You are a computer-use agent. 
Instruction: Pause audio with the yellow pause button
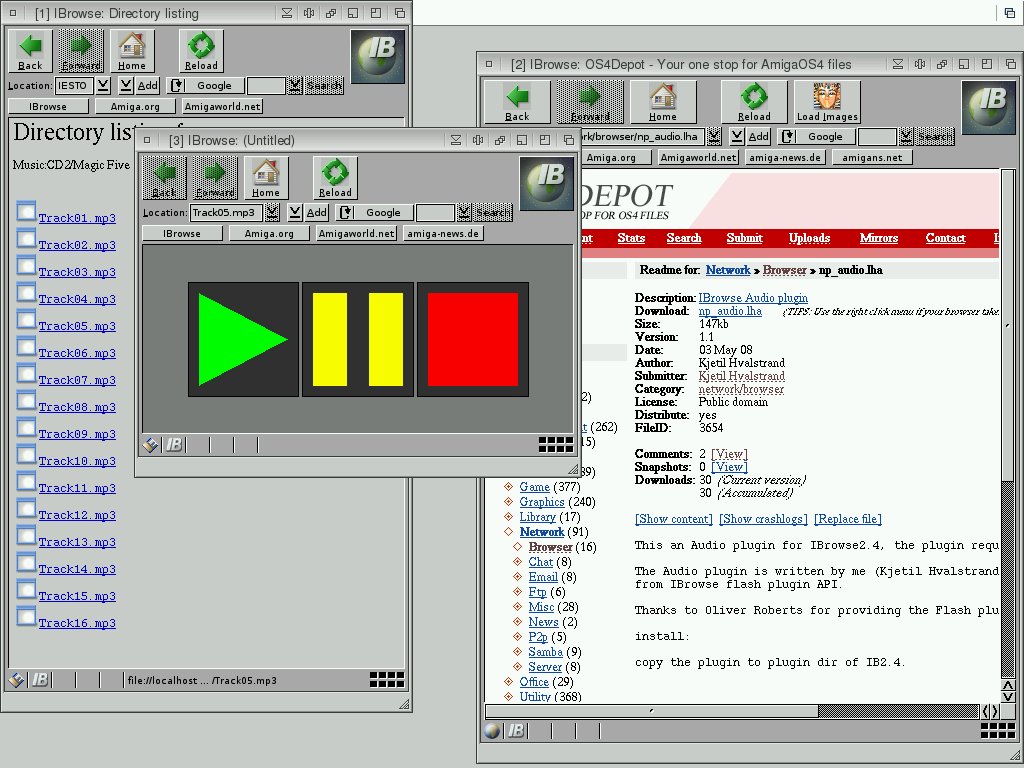(358, 339)
